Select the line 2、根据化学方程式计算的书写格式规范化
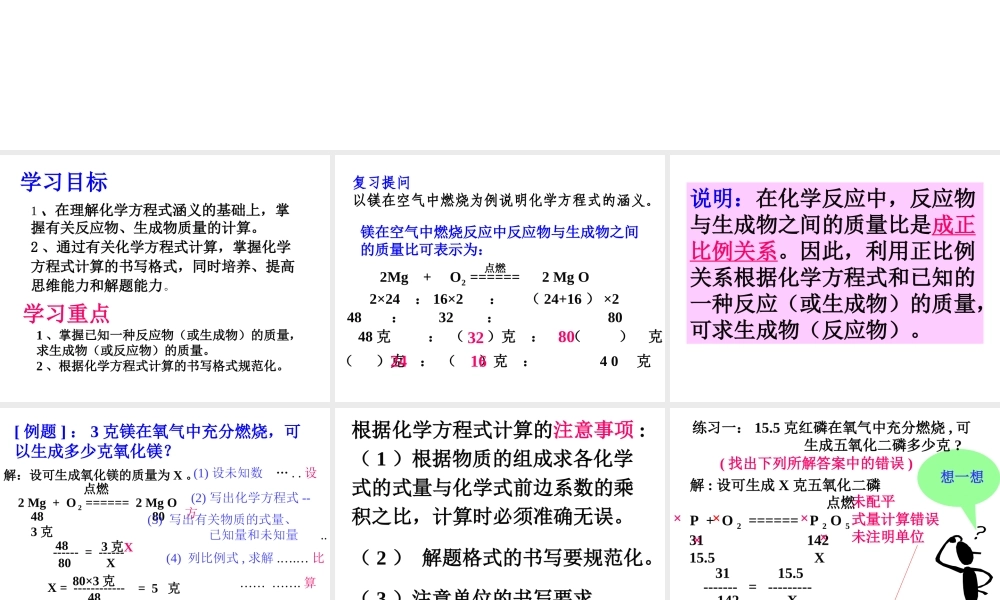The width and height of the screenshot is (1000, 600). pos(160,366)
